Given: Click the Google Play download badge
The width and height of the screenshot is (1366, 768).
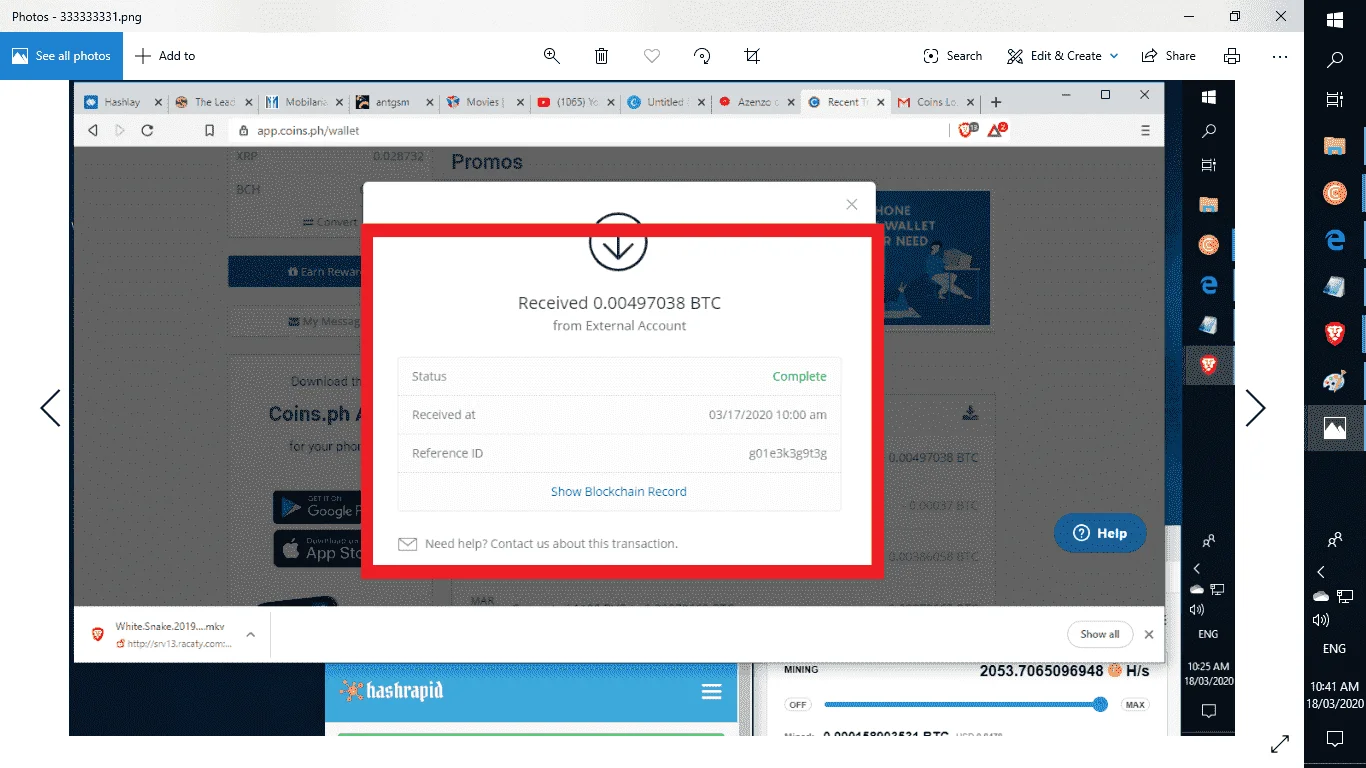Looking at the screenshot, I should (x=318, y=508).
